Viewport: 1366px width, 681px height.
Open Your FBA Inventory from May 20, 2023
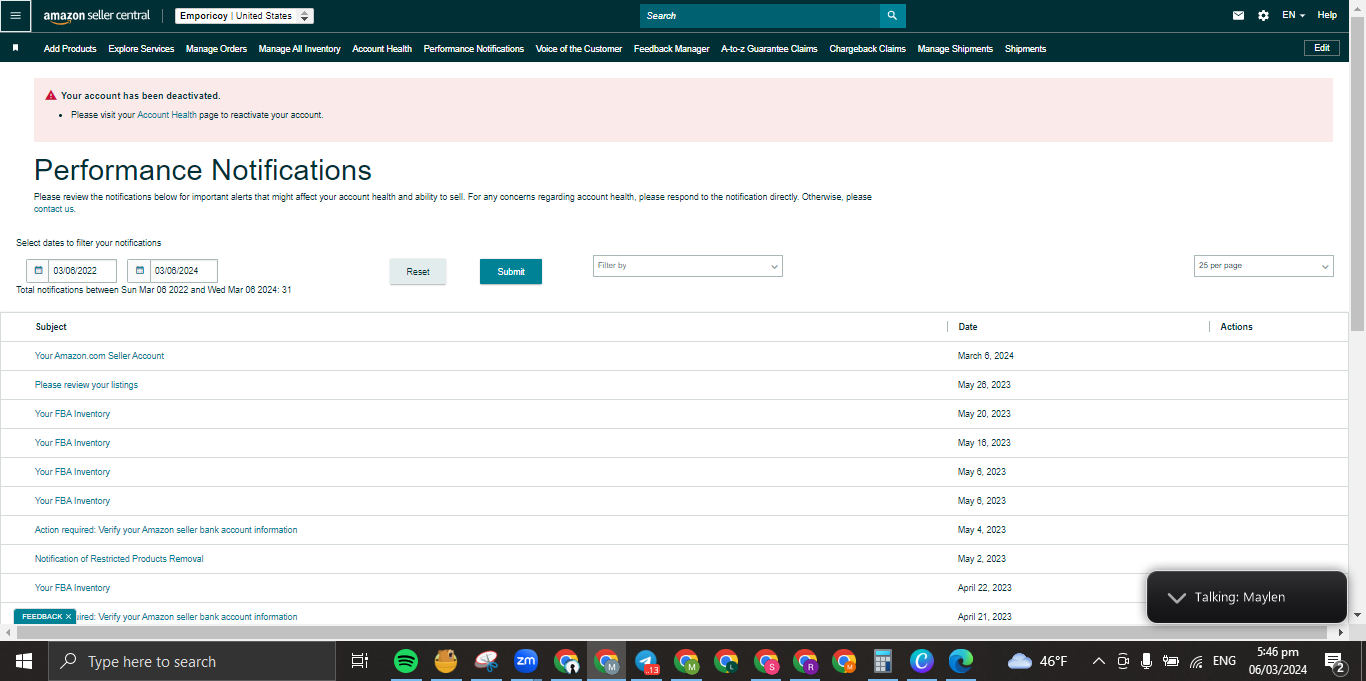point(72,414)
